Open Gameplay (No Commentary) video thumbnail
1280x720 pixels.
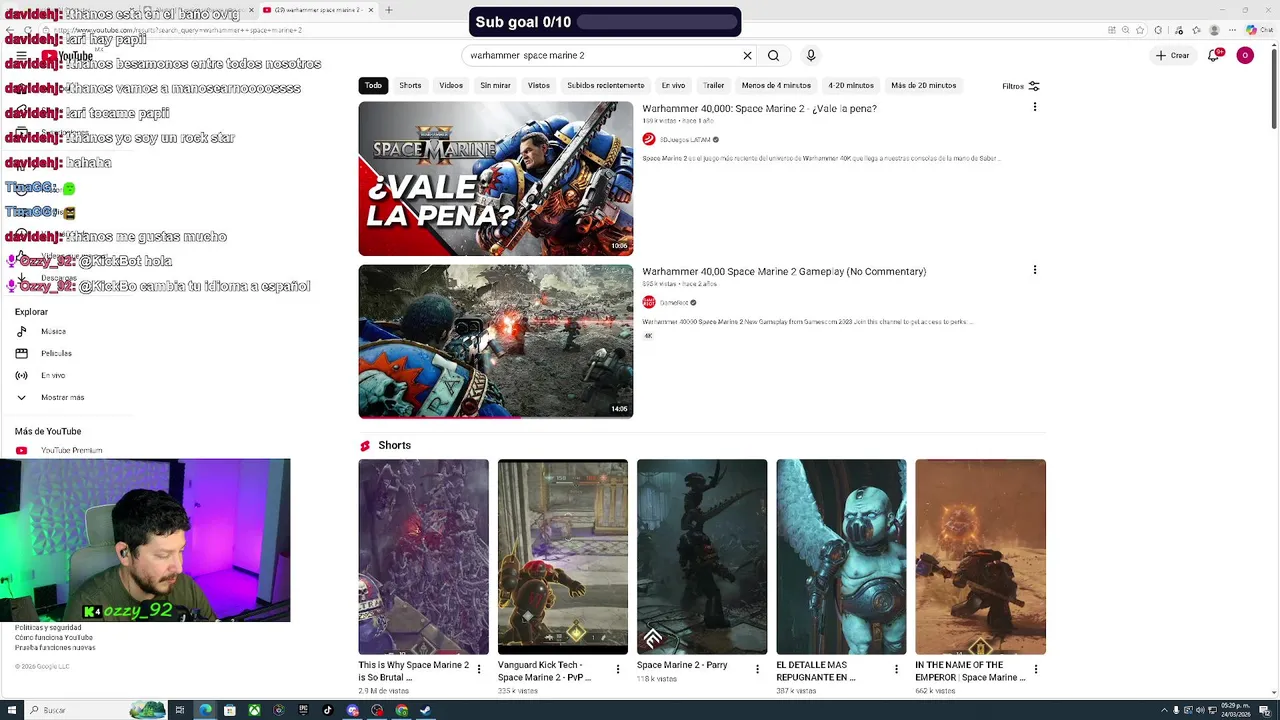tap(496, 341)
